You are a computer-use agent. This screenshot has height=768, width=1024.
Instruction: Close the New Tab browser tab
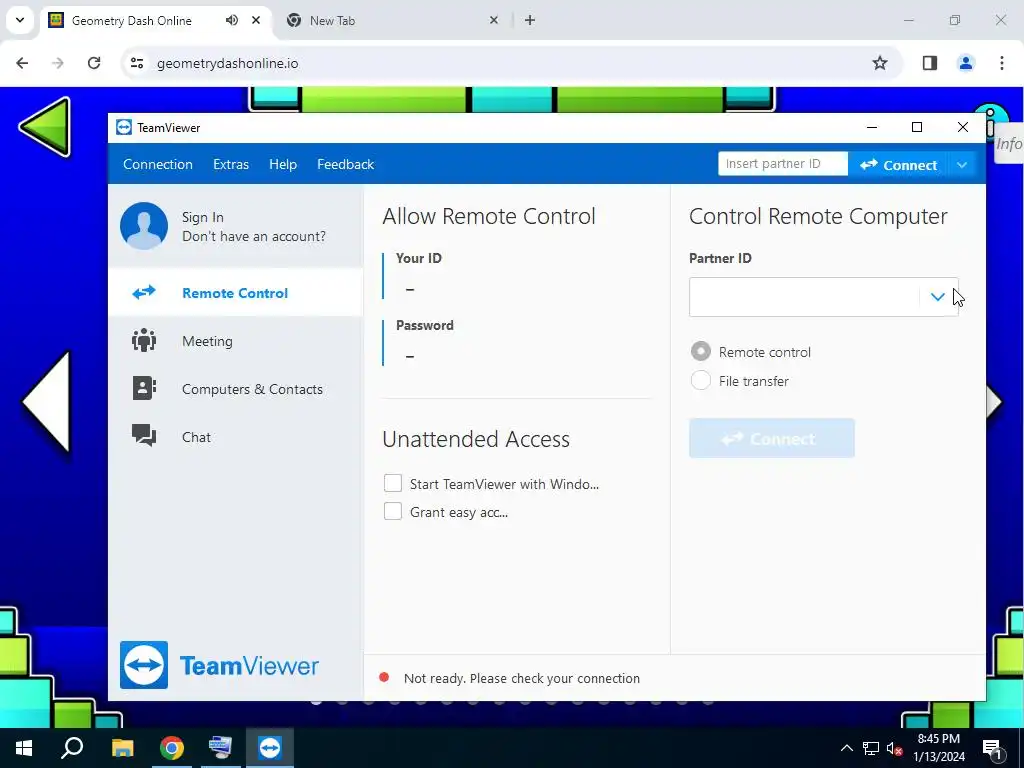coord(494,20)
